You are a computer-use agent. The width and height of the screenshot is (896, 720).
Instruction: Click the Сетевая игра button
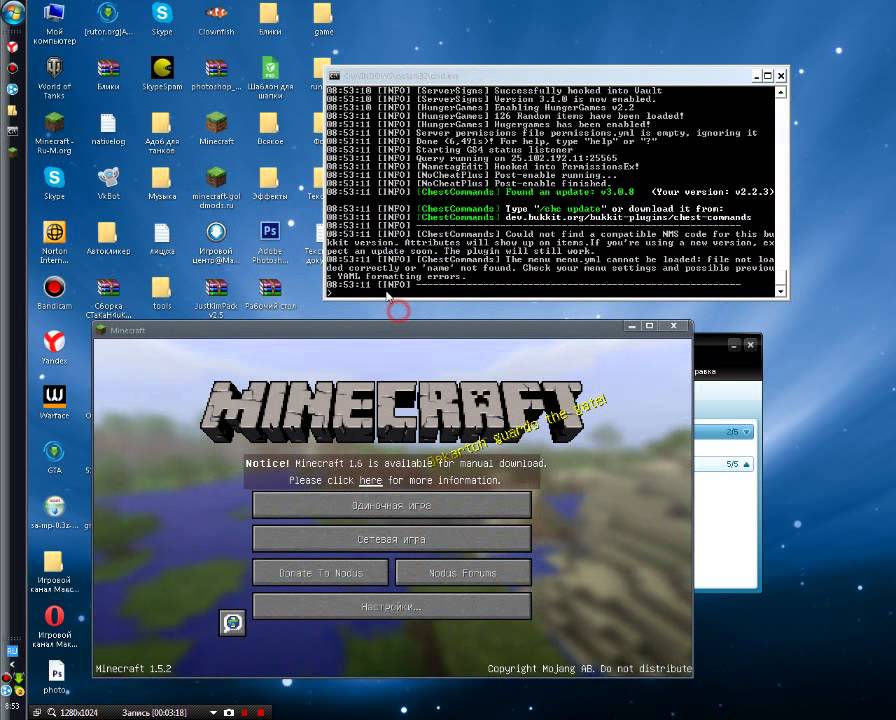[392, 539]
